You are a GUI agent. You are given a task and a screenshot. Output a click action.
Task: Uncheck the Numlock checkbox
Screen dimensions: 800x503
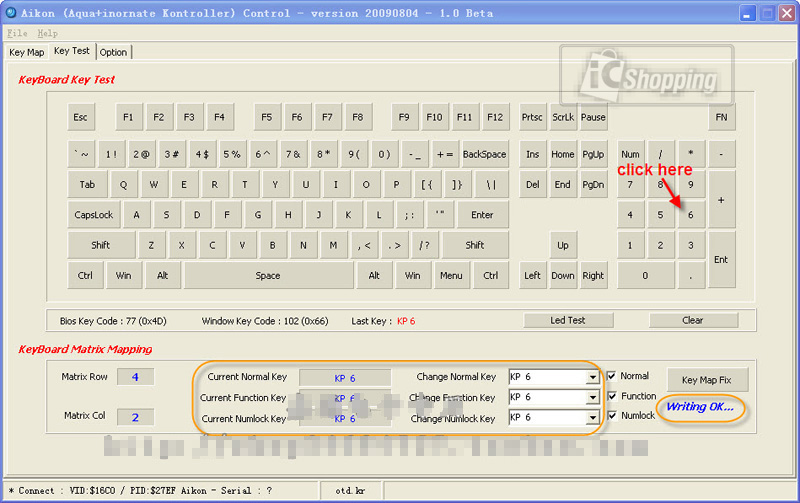click(x=612, y=415)
